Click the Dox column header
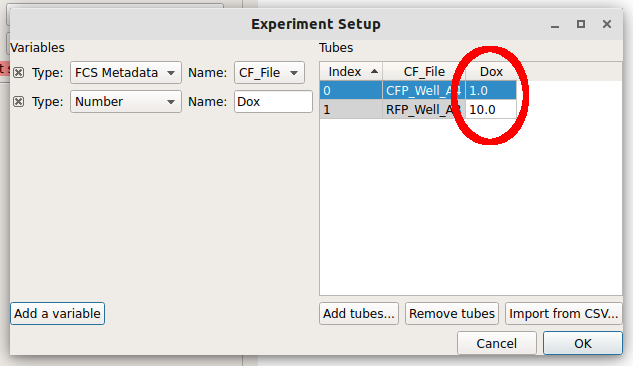Screen dimensions: 633x366 click(491, 71)
